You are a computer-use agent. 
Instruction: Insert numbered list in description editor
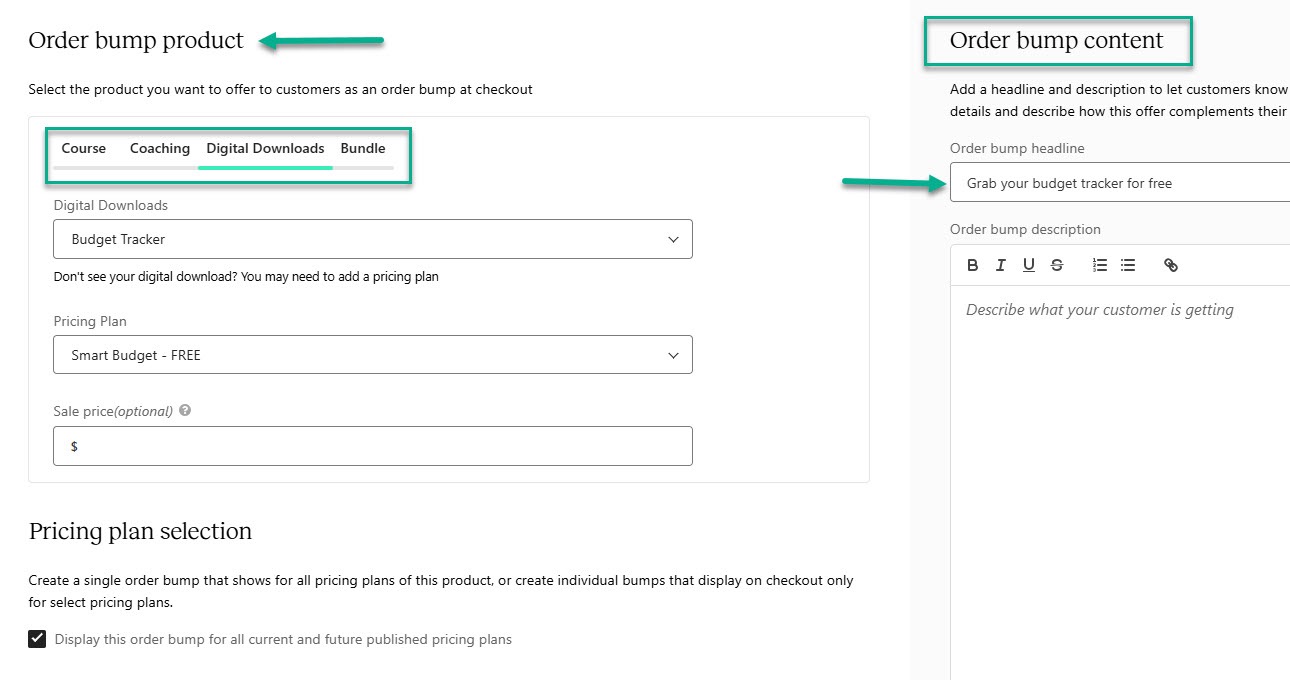coord(1100,265)
